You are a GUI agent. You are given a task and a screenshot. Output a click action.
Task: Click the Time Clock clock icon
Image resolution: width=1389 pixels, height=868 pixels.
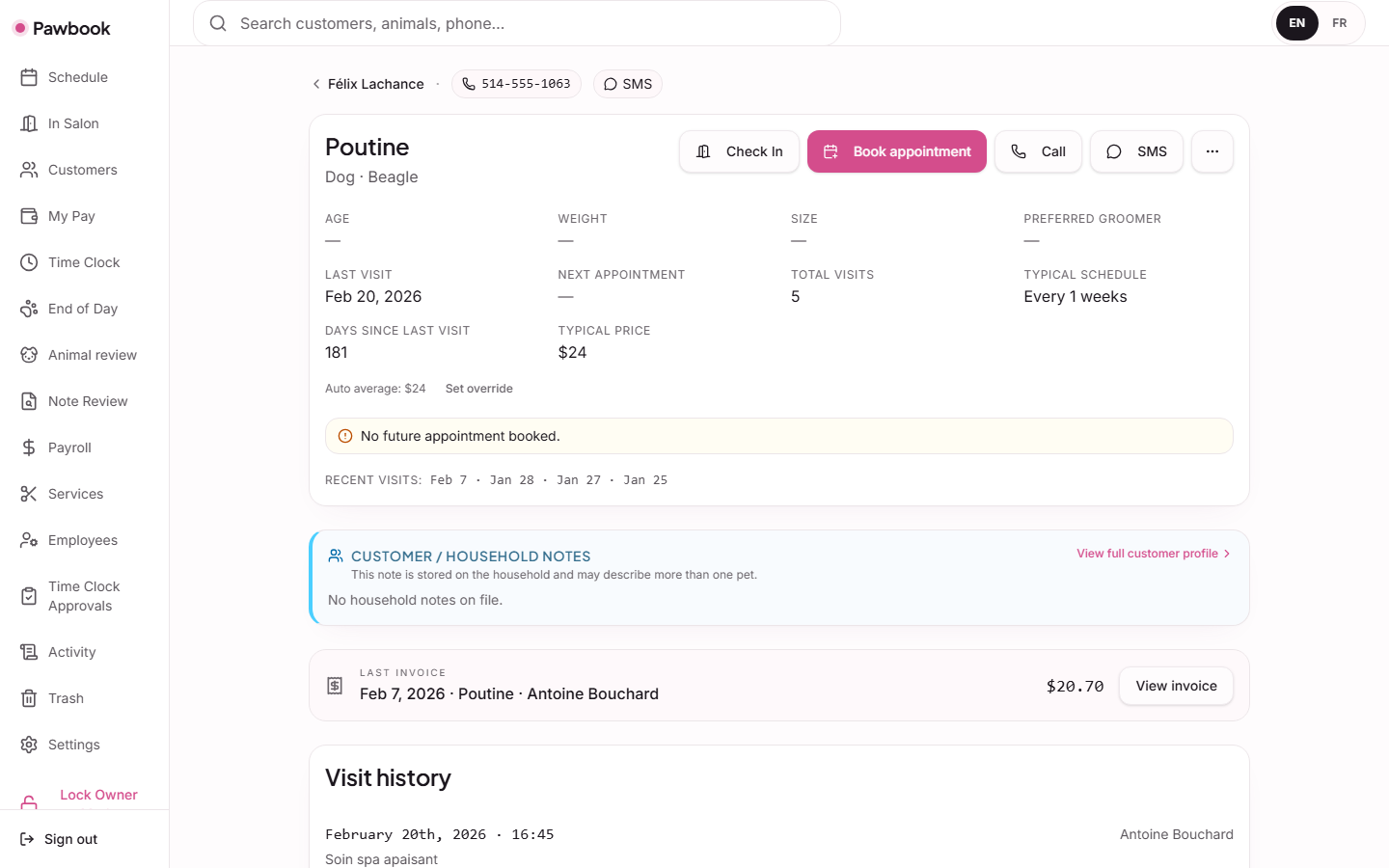click(29, 262)
